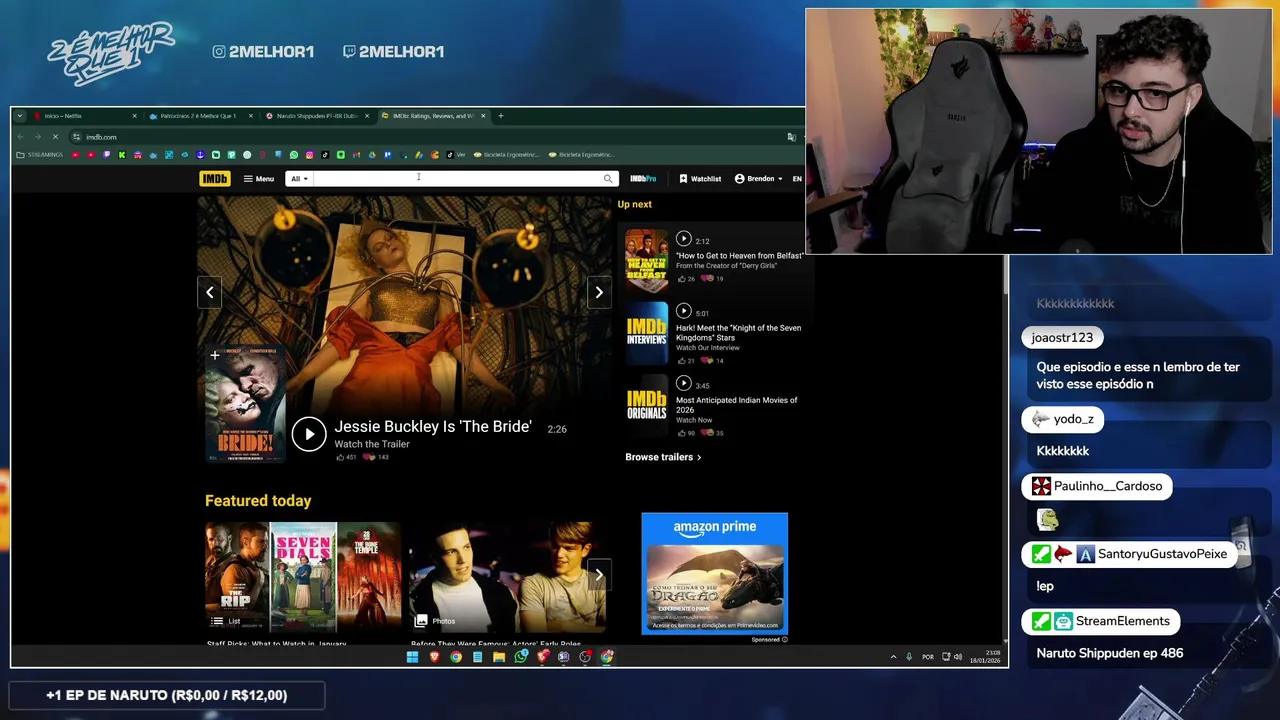The width and height of the screenshot is (1280, 720).
Task: Open a new browser tab
Action: (x=501, y=116)
